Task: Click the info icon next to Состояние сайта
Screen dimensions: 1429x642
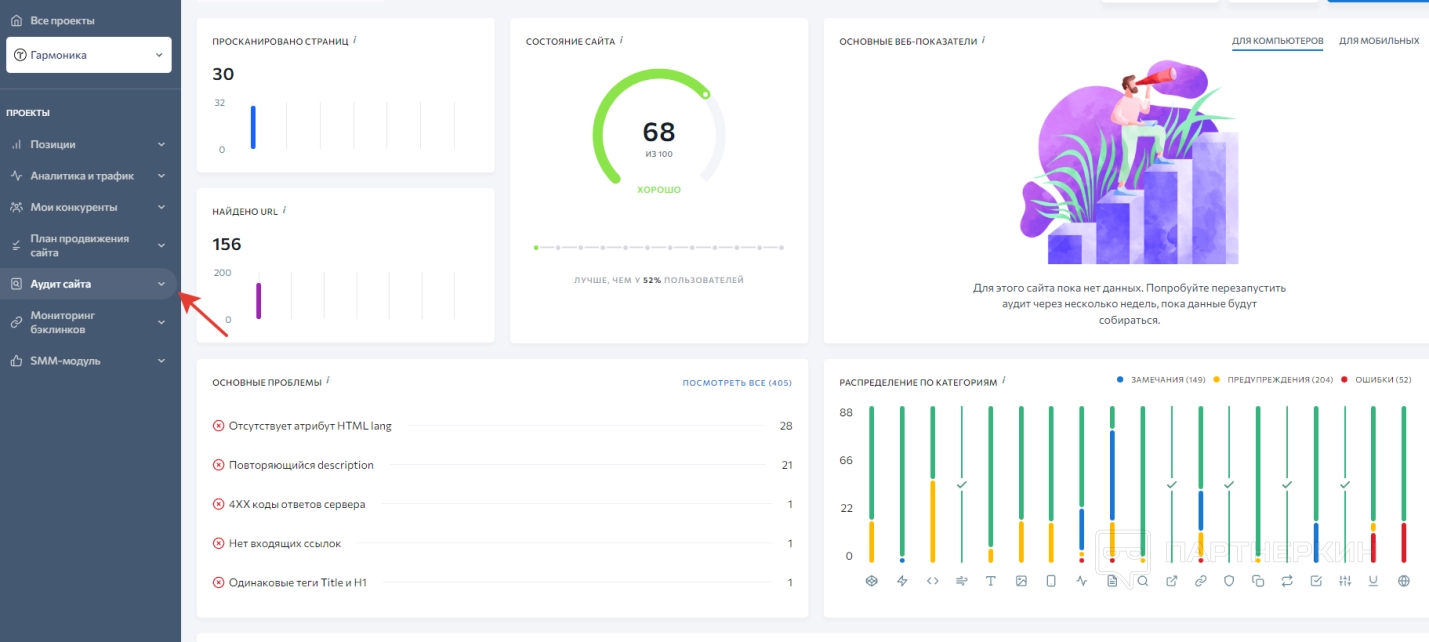Action: (622, 40)
